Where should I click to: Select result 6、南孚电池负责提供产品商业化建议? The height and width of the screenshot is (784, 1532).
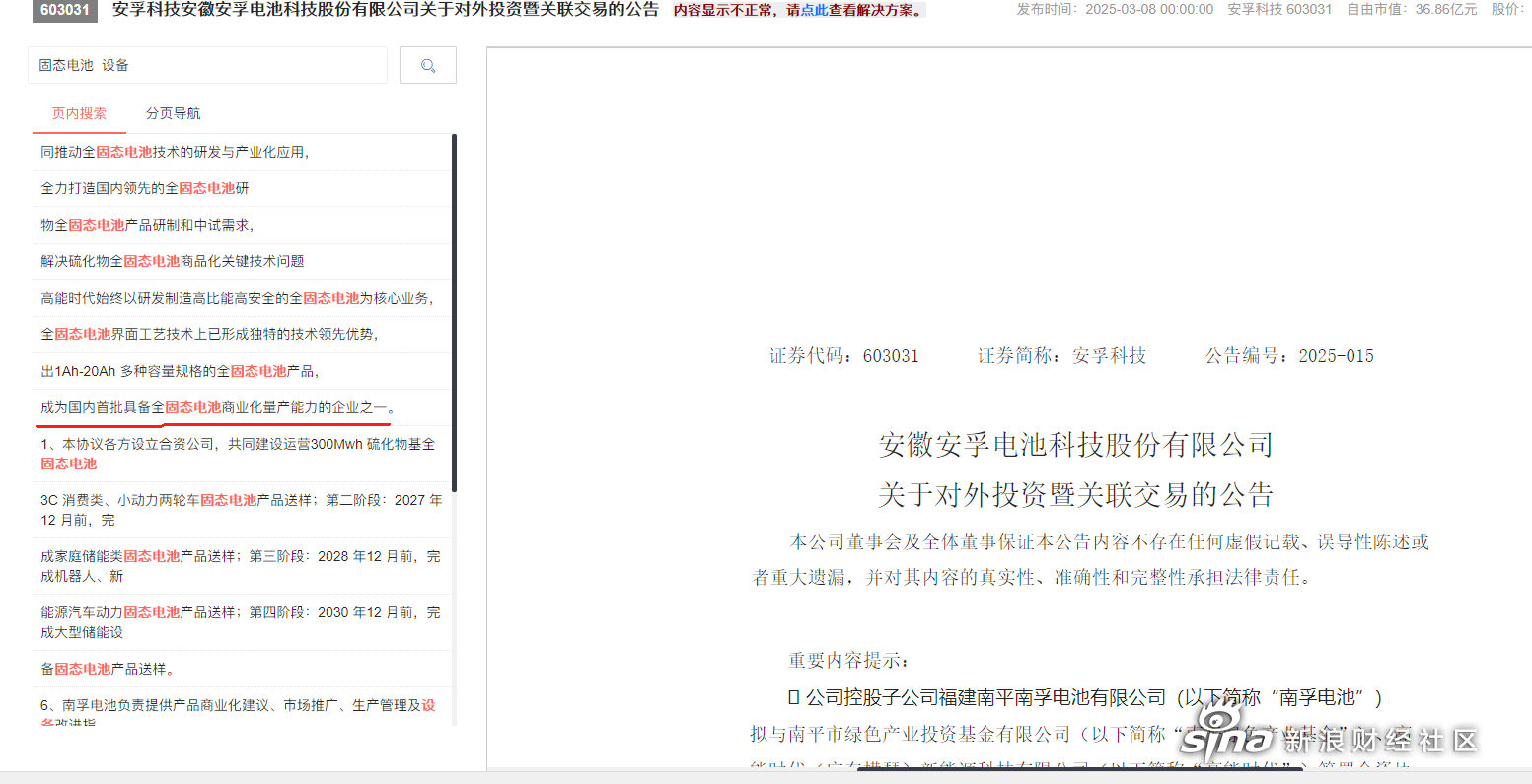(x=242, y=707)
